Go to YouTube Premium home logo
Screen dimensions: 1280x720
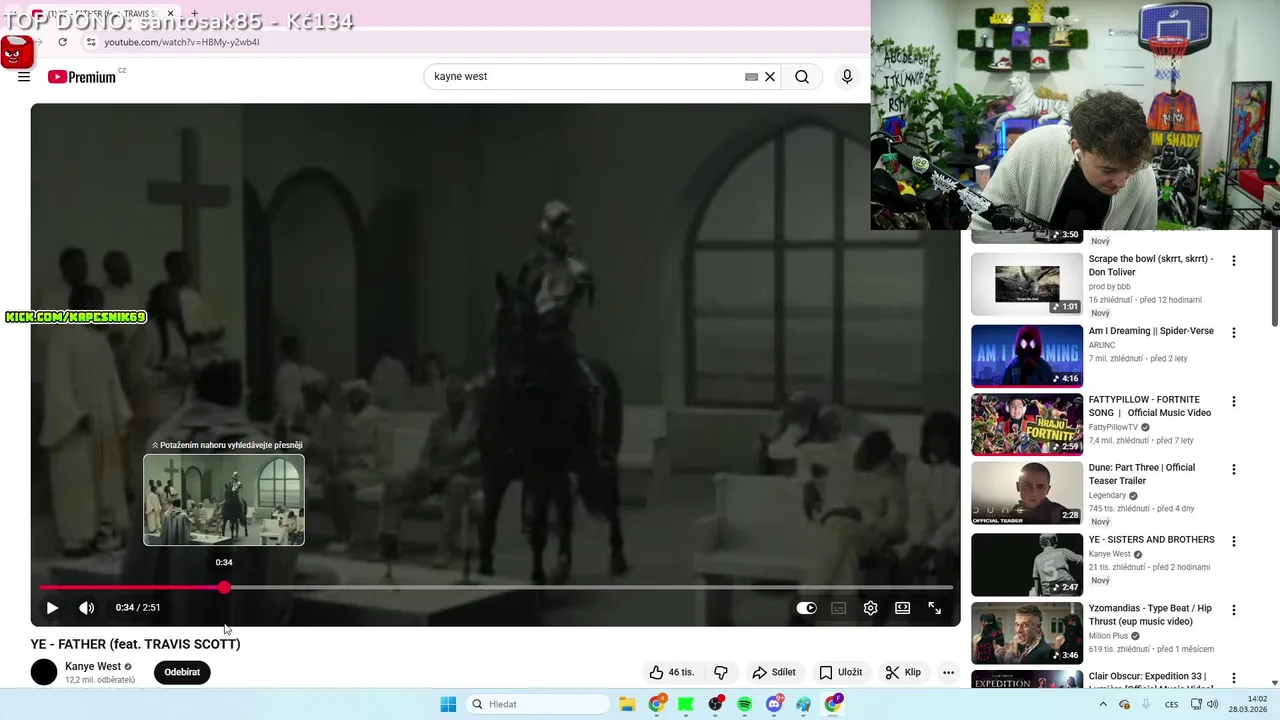[x=82, y=77]
